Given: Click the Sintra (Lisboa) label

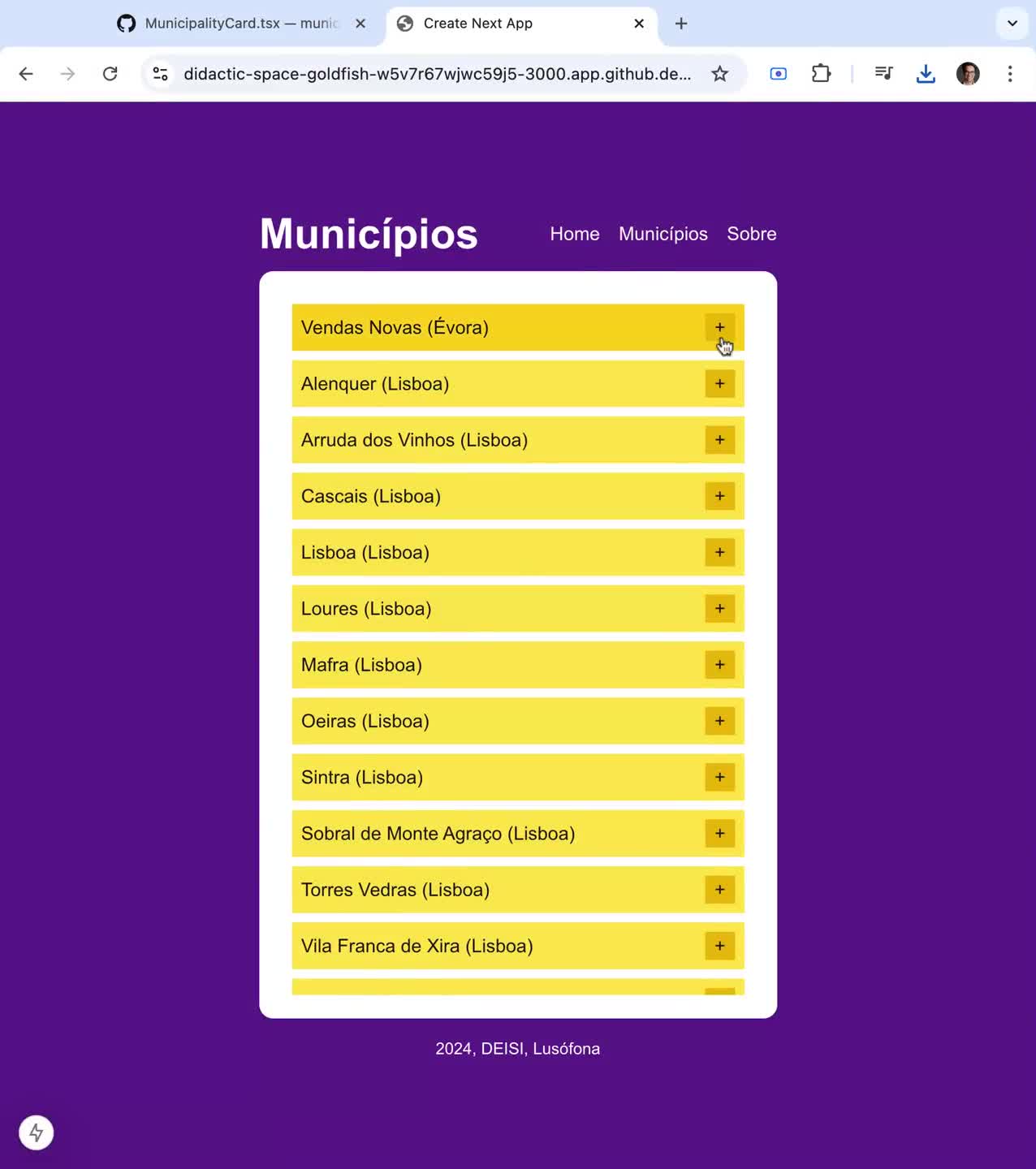Looking at the screenshot, I should [x=362, y=777].
